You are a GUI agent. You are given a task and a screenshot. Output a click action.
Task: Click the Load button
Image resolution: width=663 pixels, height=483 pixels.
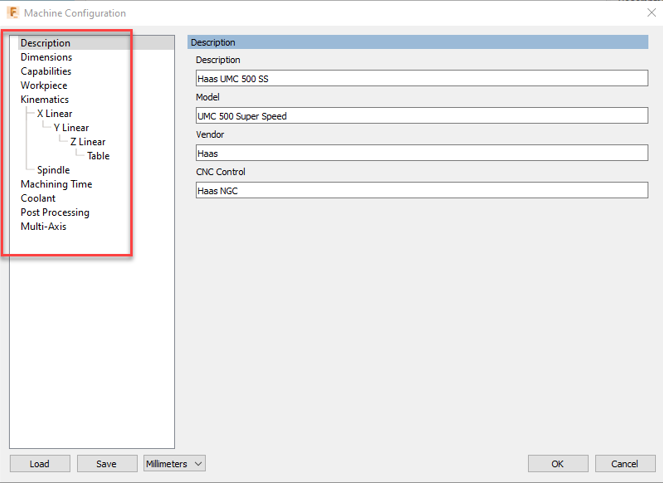(40, 464)
